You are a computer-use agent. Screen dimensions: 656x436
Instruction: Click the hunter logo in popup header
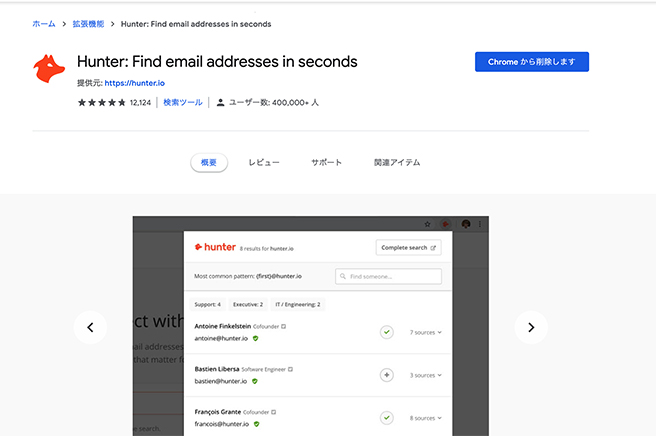point(215,247)
